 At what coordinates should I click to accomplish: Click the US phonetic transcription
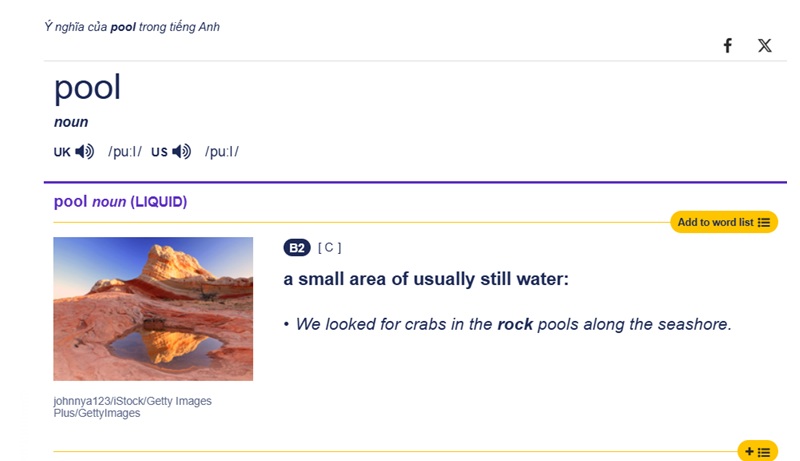222,151
